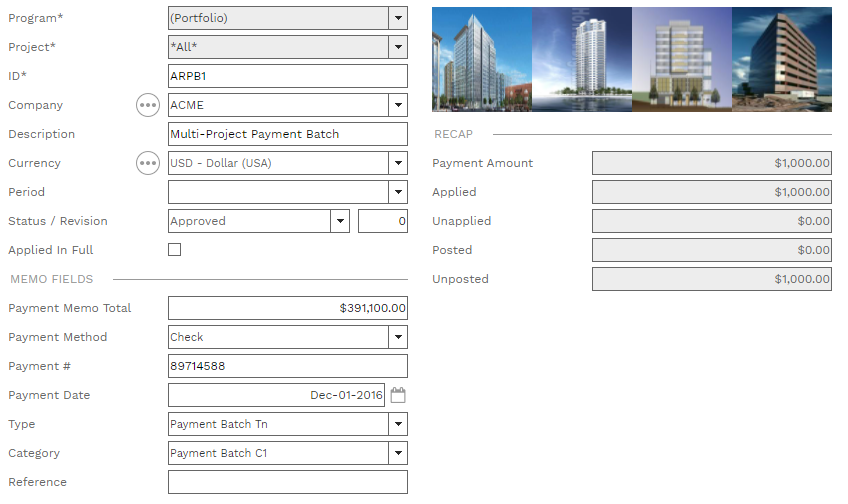Expand the Company ACME dropdown

coord(398,105)
